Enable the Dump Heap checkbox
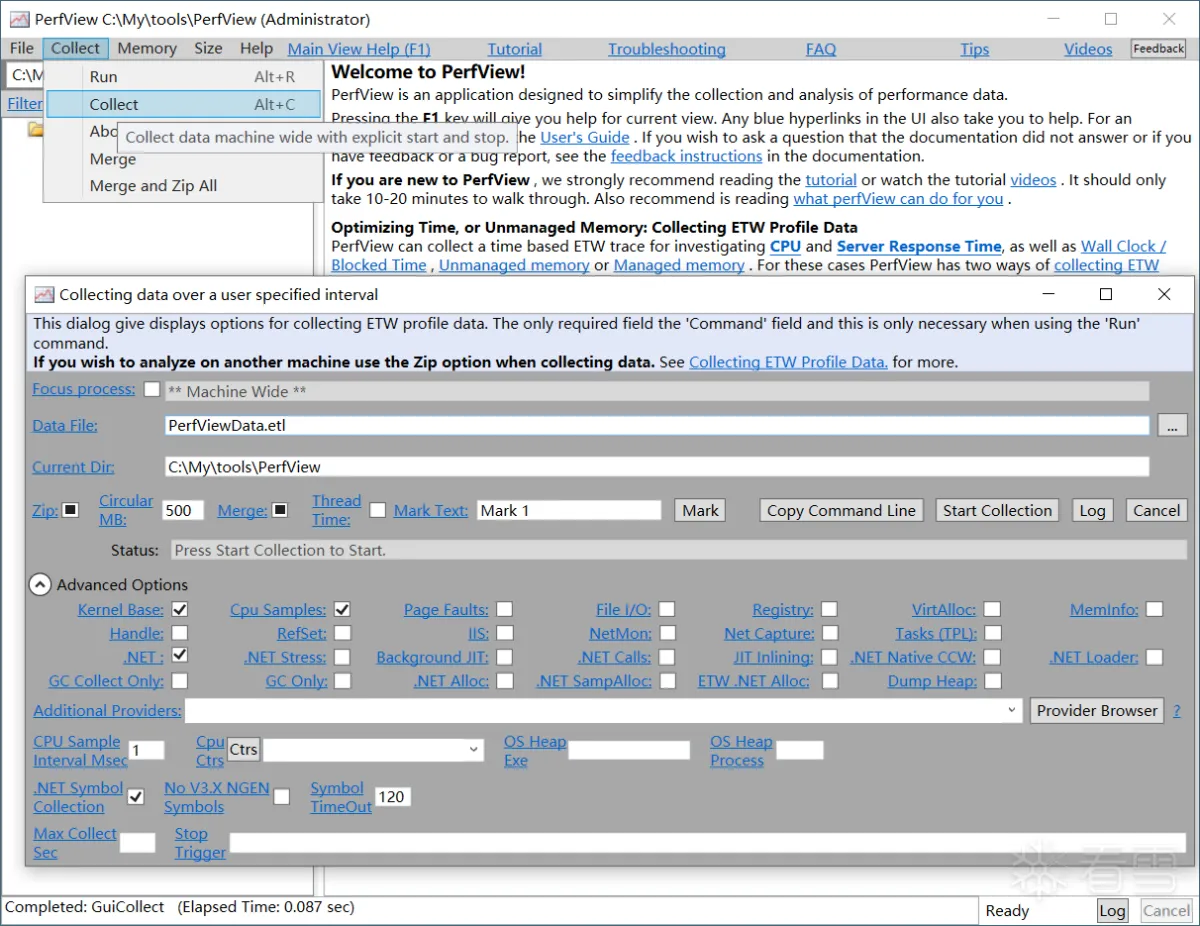This screenshot has width=1200, height=926. point(992,681)
